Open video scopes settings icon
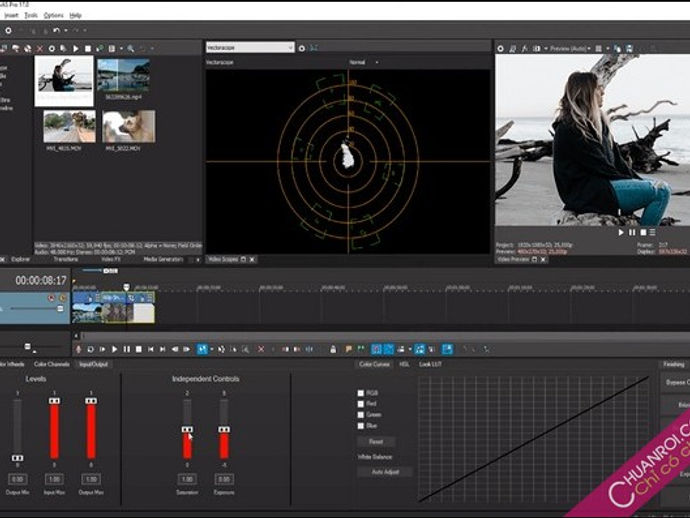Screen dimensions: 690x518 point(302,48)
